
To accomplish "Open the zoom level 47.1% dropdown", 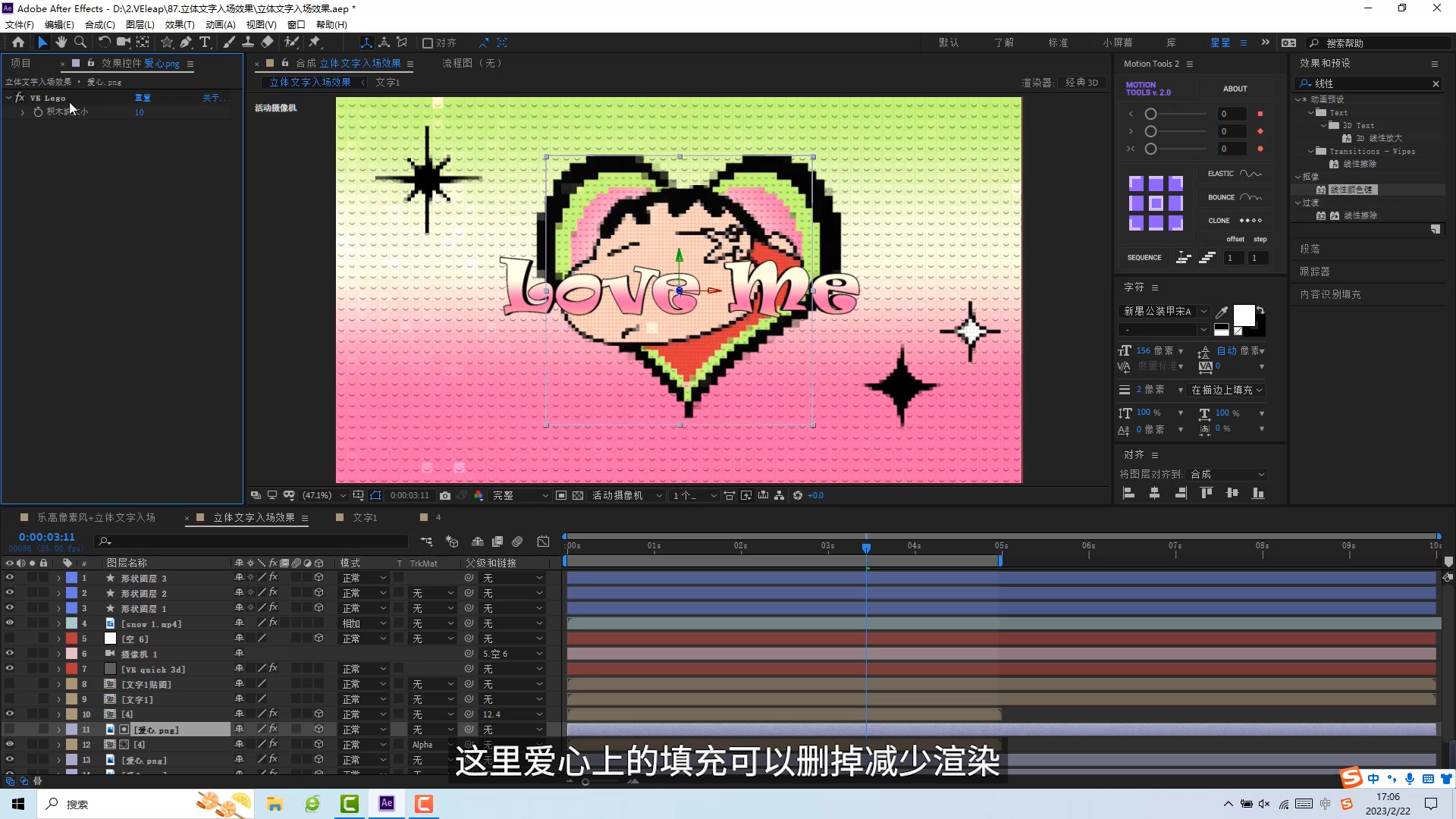I will click(x=325, y=495).
